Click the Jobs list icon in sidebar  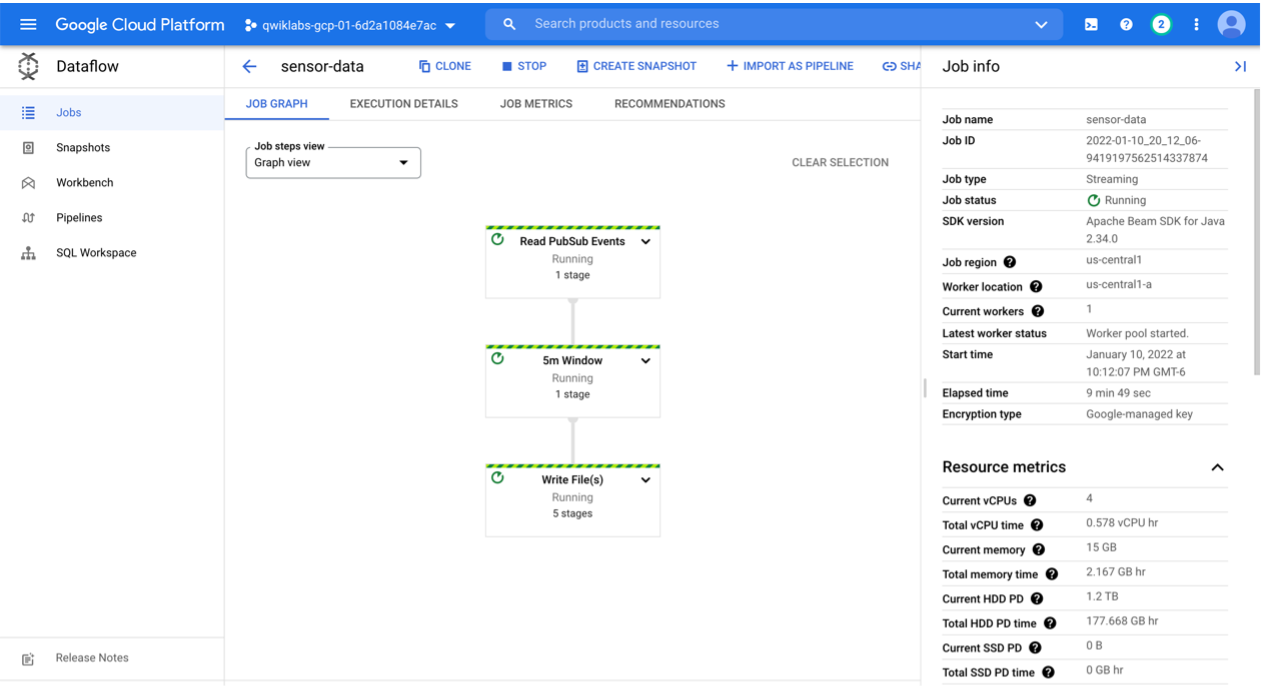pyautogui.click(x=29, y=113)
